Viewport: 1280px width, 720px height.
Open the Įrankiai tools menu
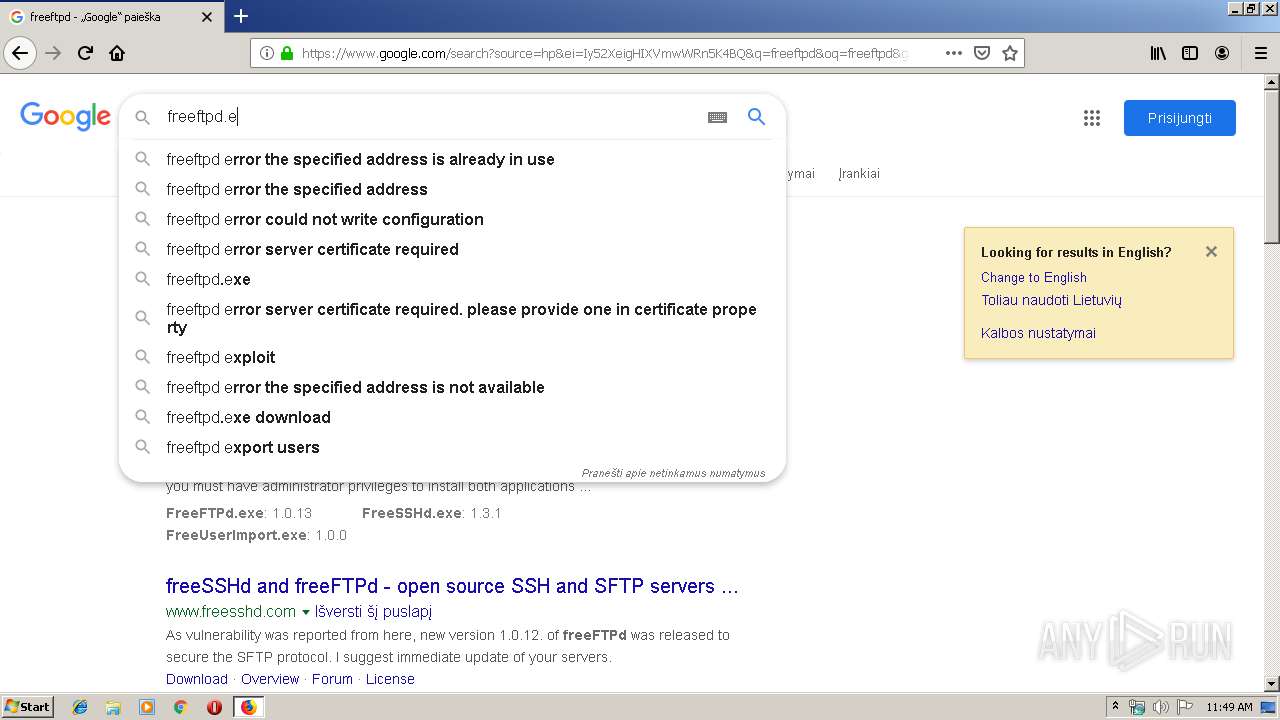tap(859, 173)
